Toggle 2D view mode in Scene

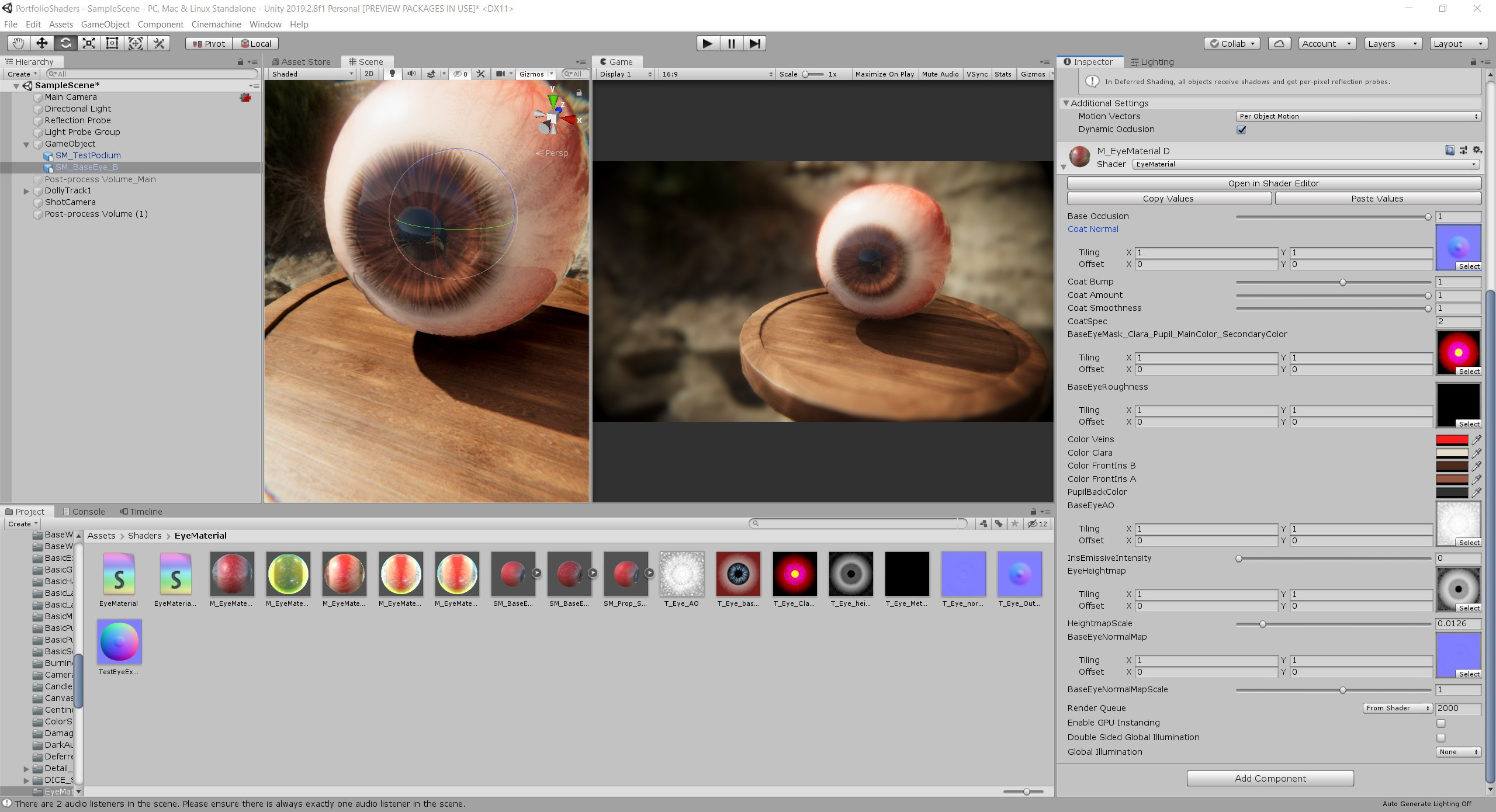(368, 74)
